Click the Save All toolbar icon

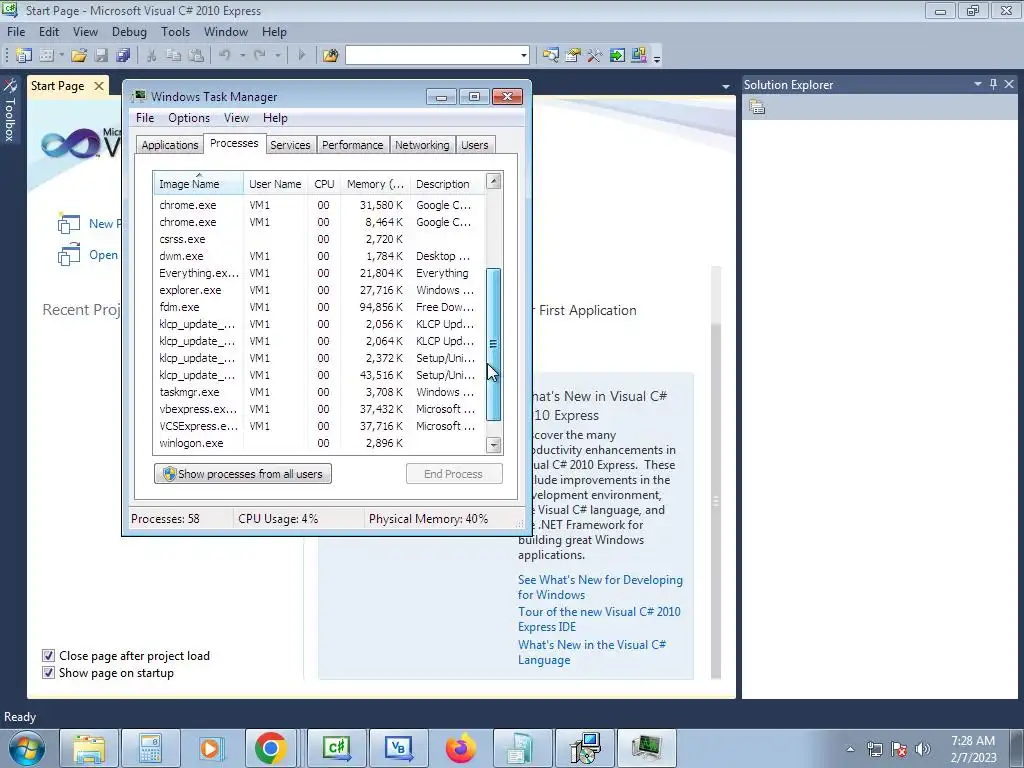click(x=123, y=56)
